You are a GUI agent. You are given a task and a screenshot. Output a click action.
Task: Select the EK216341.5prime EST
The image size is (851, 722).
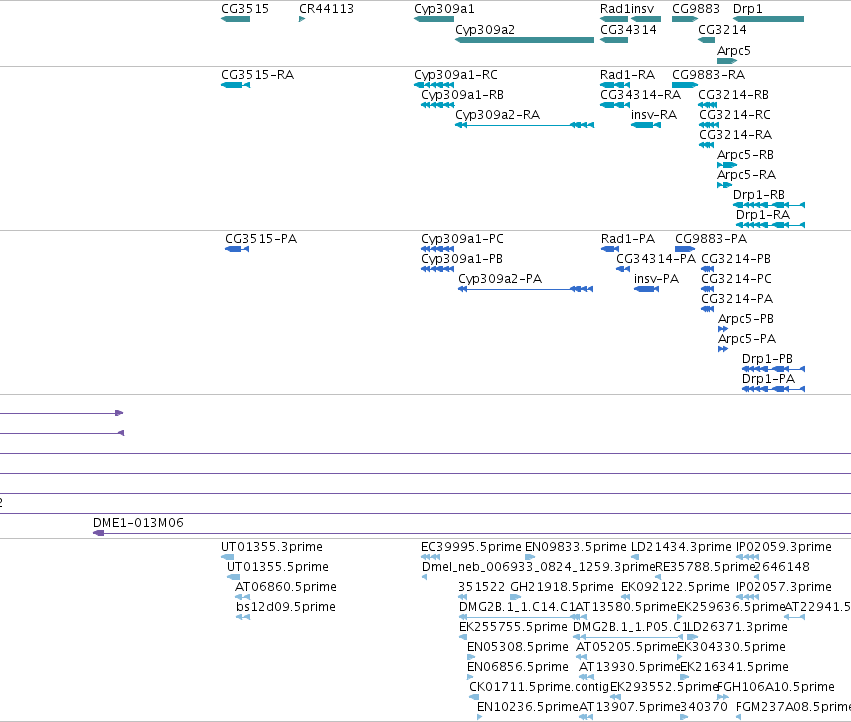(734, 667)
